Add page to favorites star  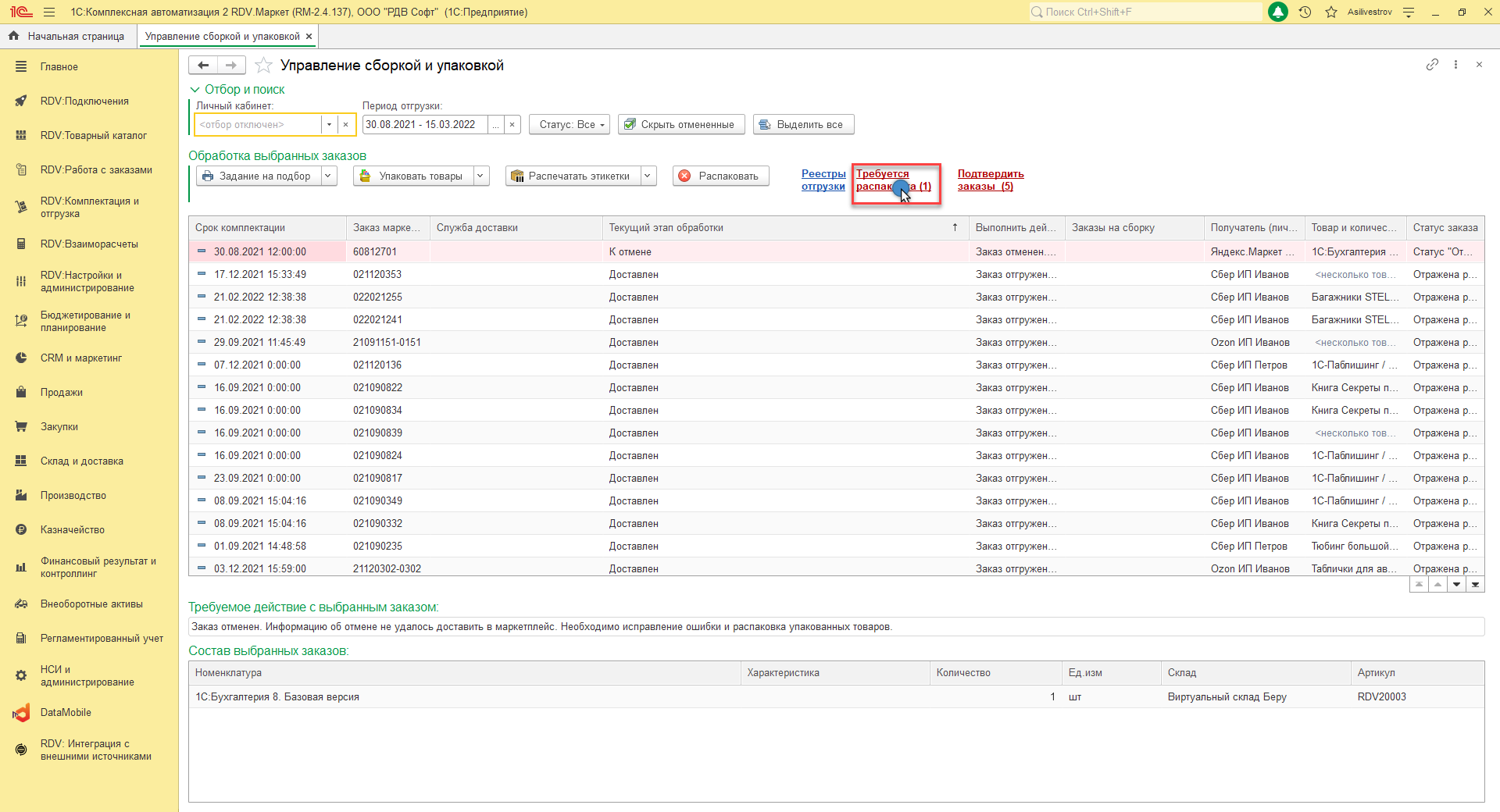264,66
